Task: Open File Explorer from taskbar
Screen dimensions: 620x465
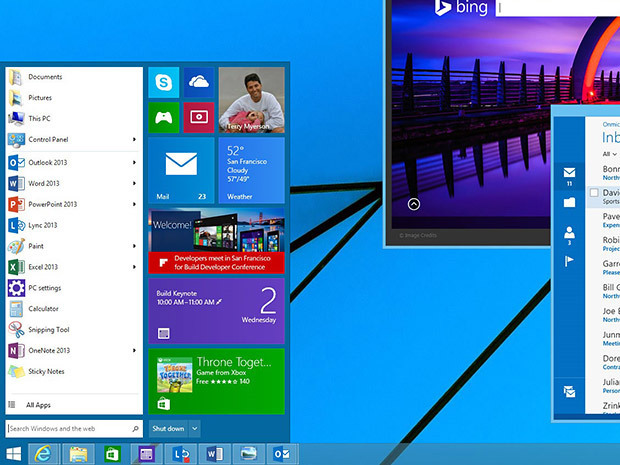Action: 78,454
